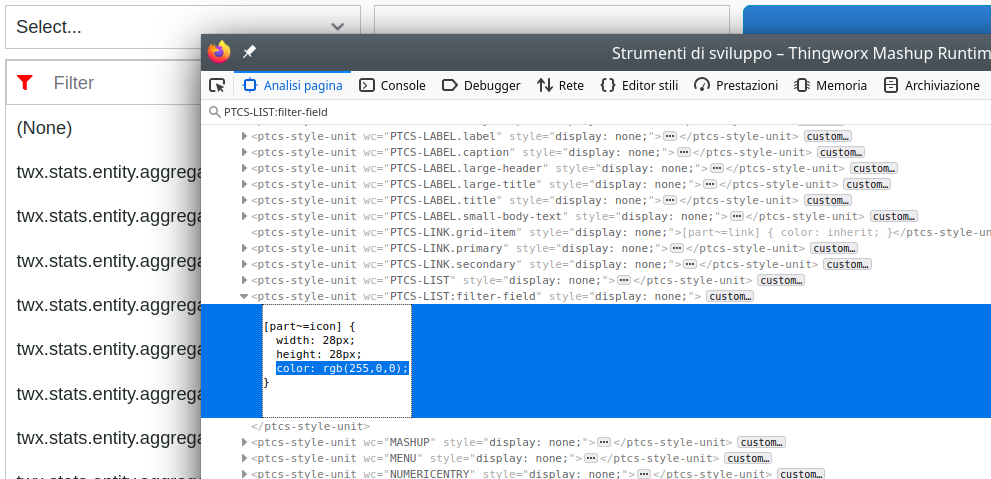Screen dimensions: 991x479
Task: Expand the PTCS-LABEL.label node
Action: [244, 136]
